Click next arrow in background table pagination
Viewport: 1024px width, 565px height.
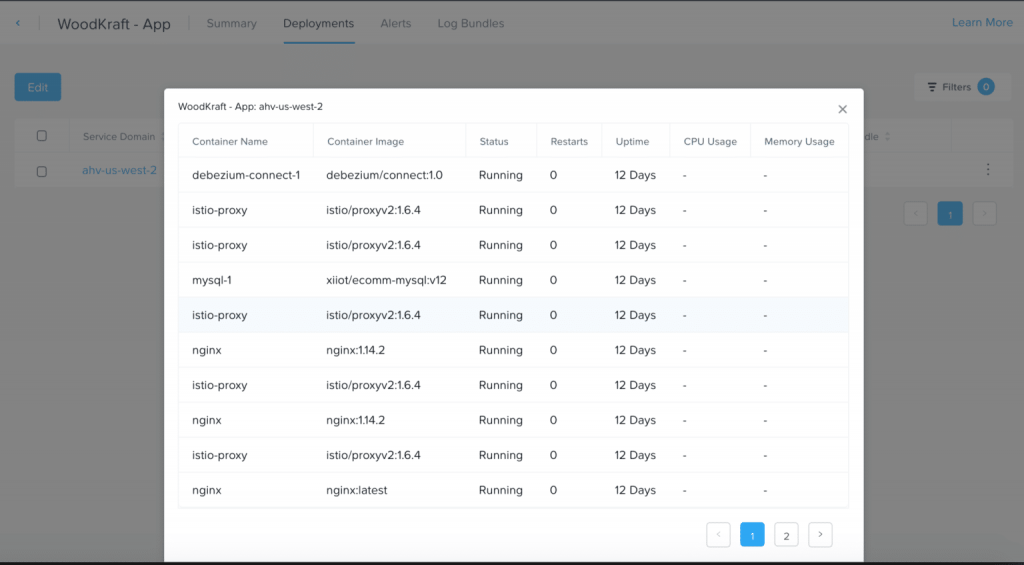(984, 213)
